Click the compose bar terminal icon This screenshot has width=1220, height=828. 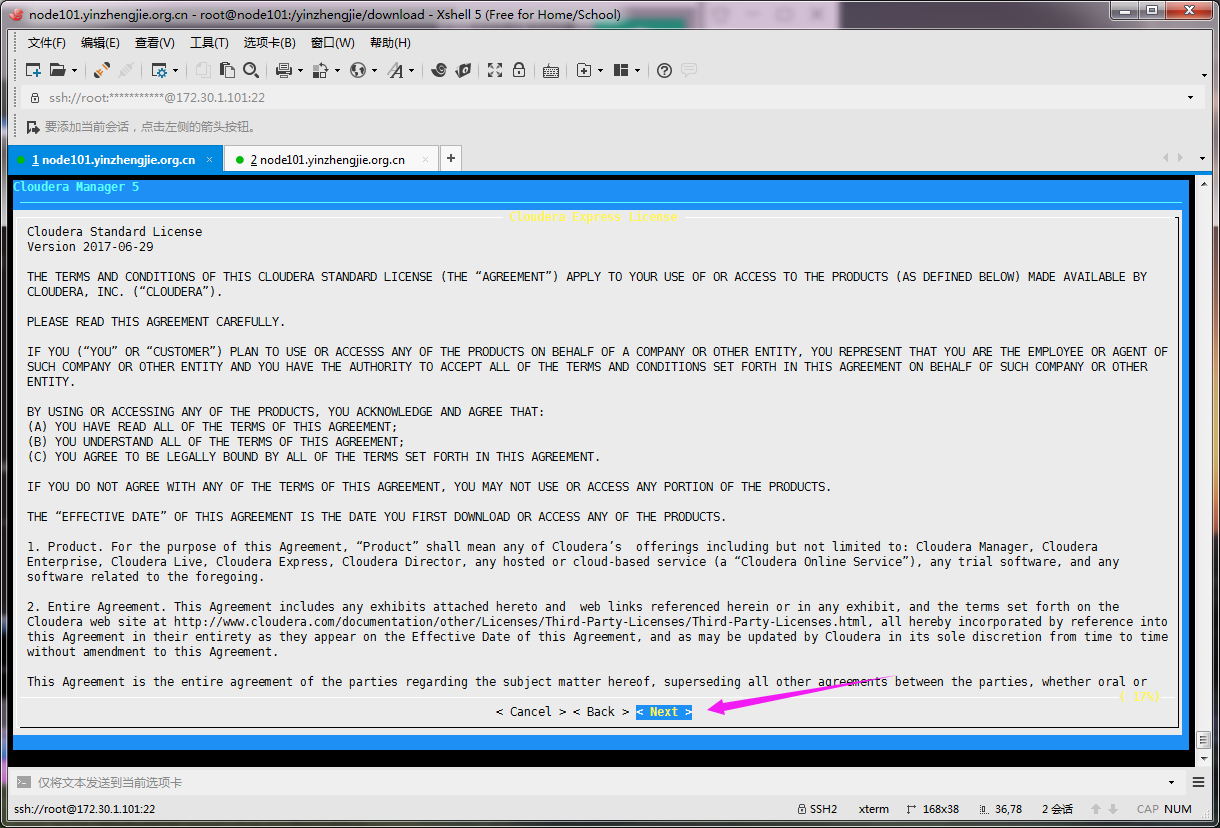coord(23,782)
